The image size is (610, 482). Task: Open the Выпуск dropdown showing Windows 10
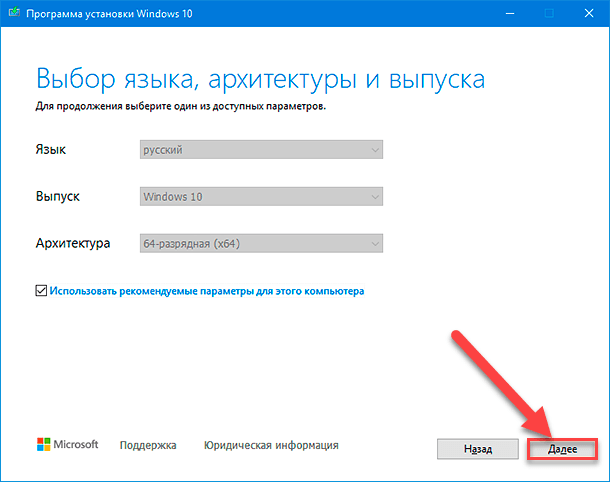pos(261,196)
